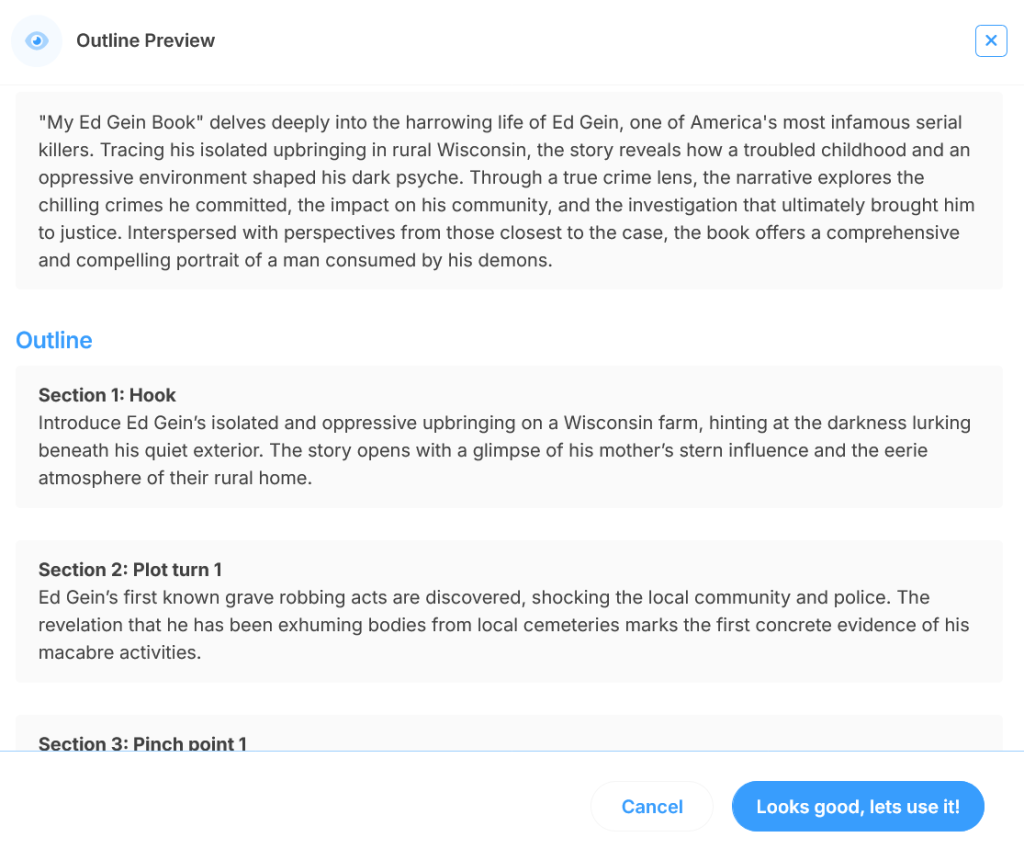Click the line starting "Ed Gein's first known grave"
Screen dimensions: 1024x860
click(483, 598)
